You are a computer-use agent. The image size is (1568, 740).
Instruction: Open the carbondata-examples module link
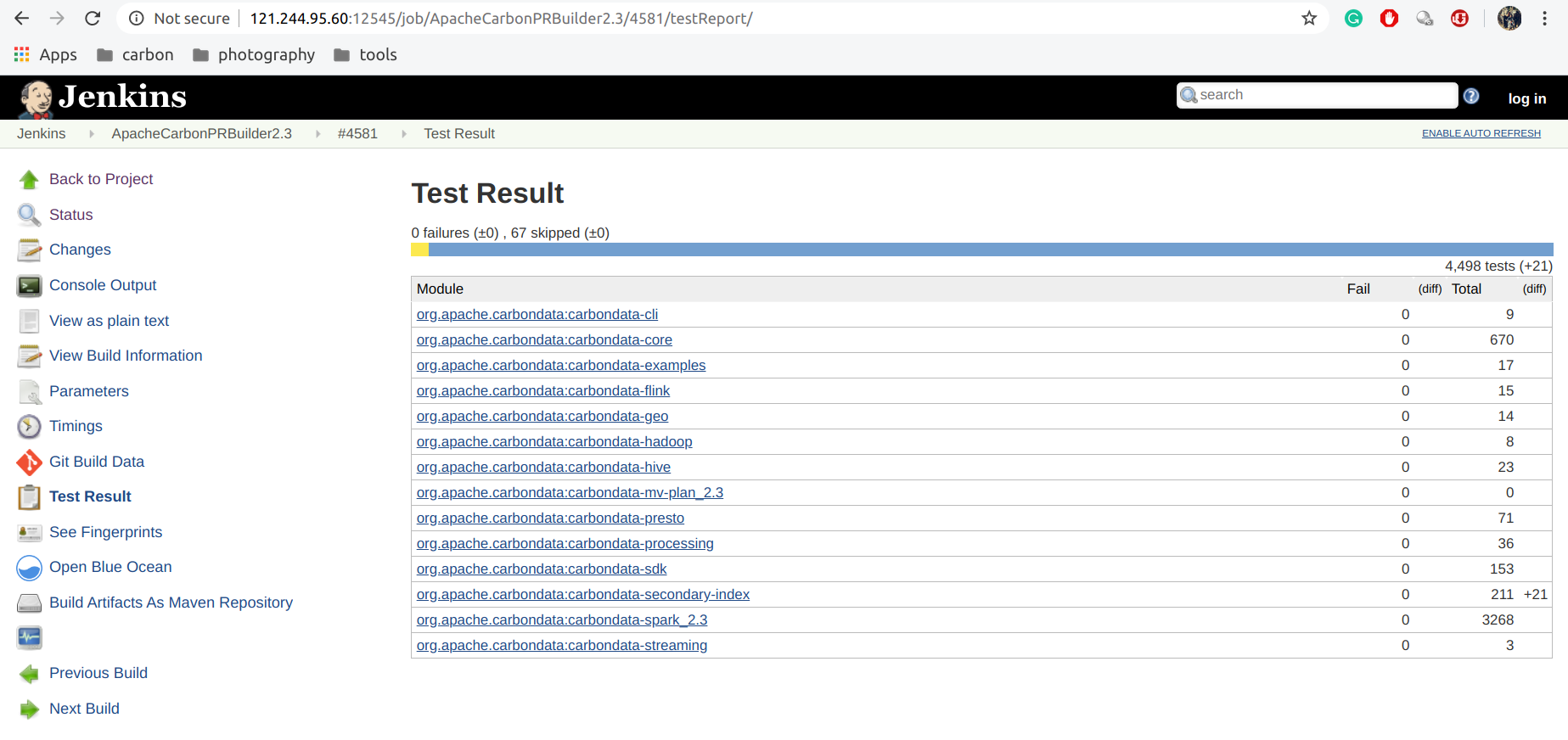[x=561, y=366]
